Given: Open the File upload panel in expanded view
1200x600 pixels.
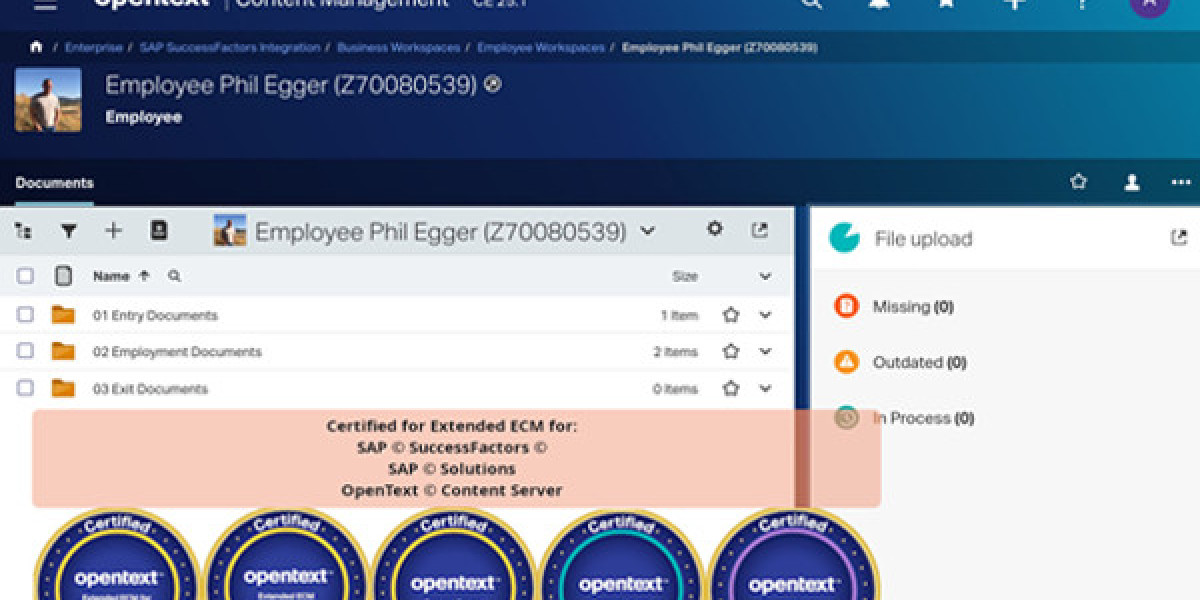Looking at the screenshot, I should [1178, 237].
